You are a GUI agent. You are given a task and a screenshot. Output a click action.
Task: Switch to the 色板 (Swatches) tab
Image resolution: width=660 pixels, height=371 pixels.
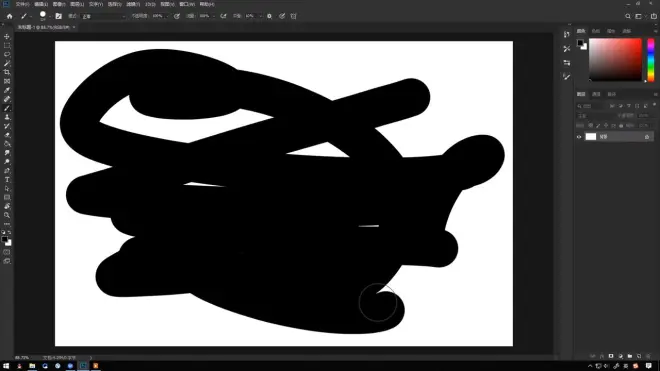596,31
